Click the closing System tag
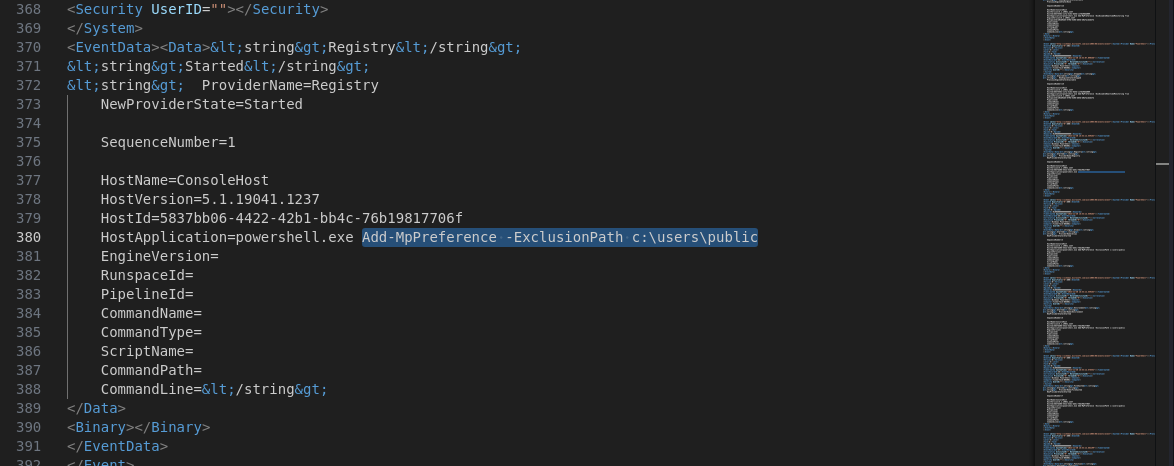 105,28
